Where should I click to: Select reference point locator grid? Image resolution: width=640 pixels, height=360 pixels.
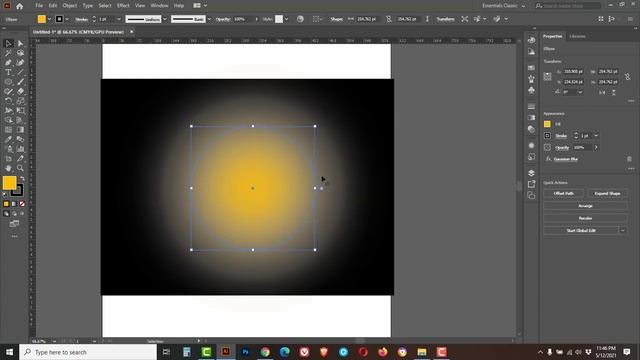[547, 76]
